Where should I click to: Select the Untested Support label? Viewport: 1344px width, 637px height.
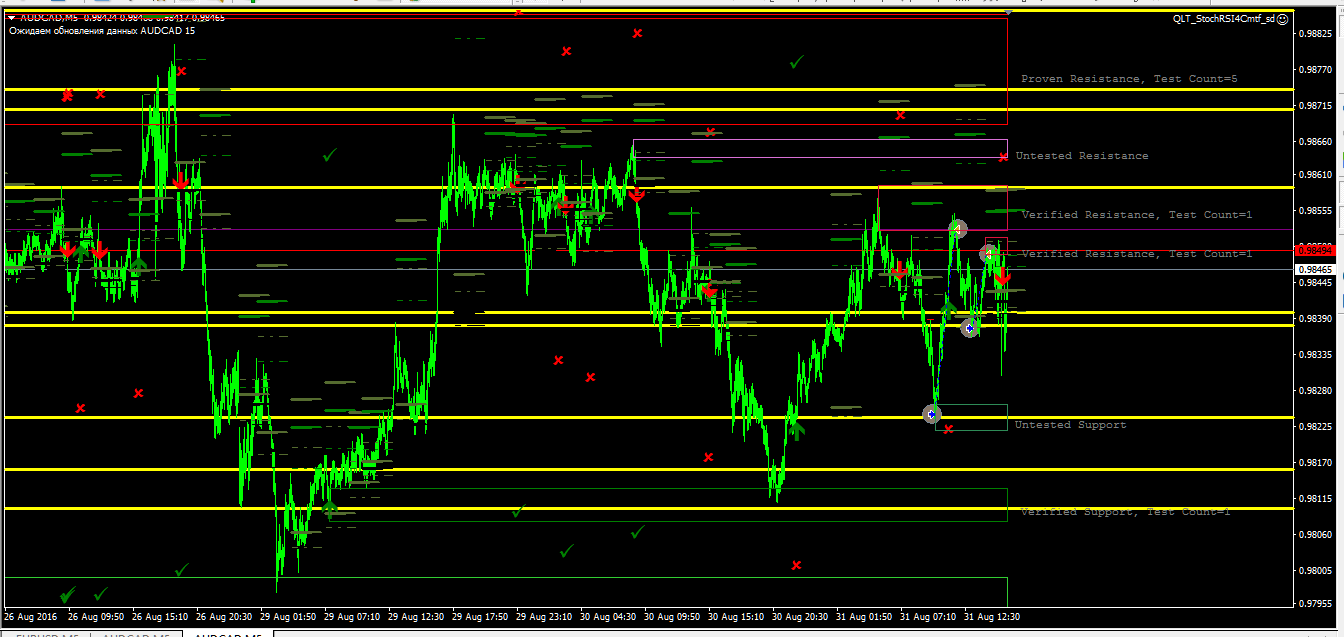pos(1070,425)
